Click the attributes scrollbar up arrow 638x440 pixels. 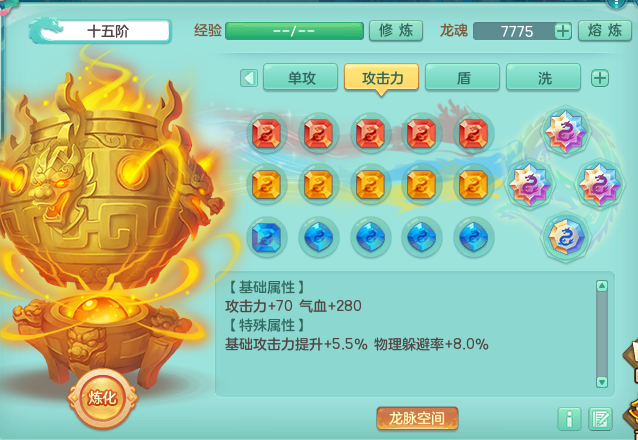[x=602, y=286]
